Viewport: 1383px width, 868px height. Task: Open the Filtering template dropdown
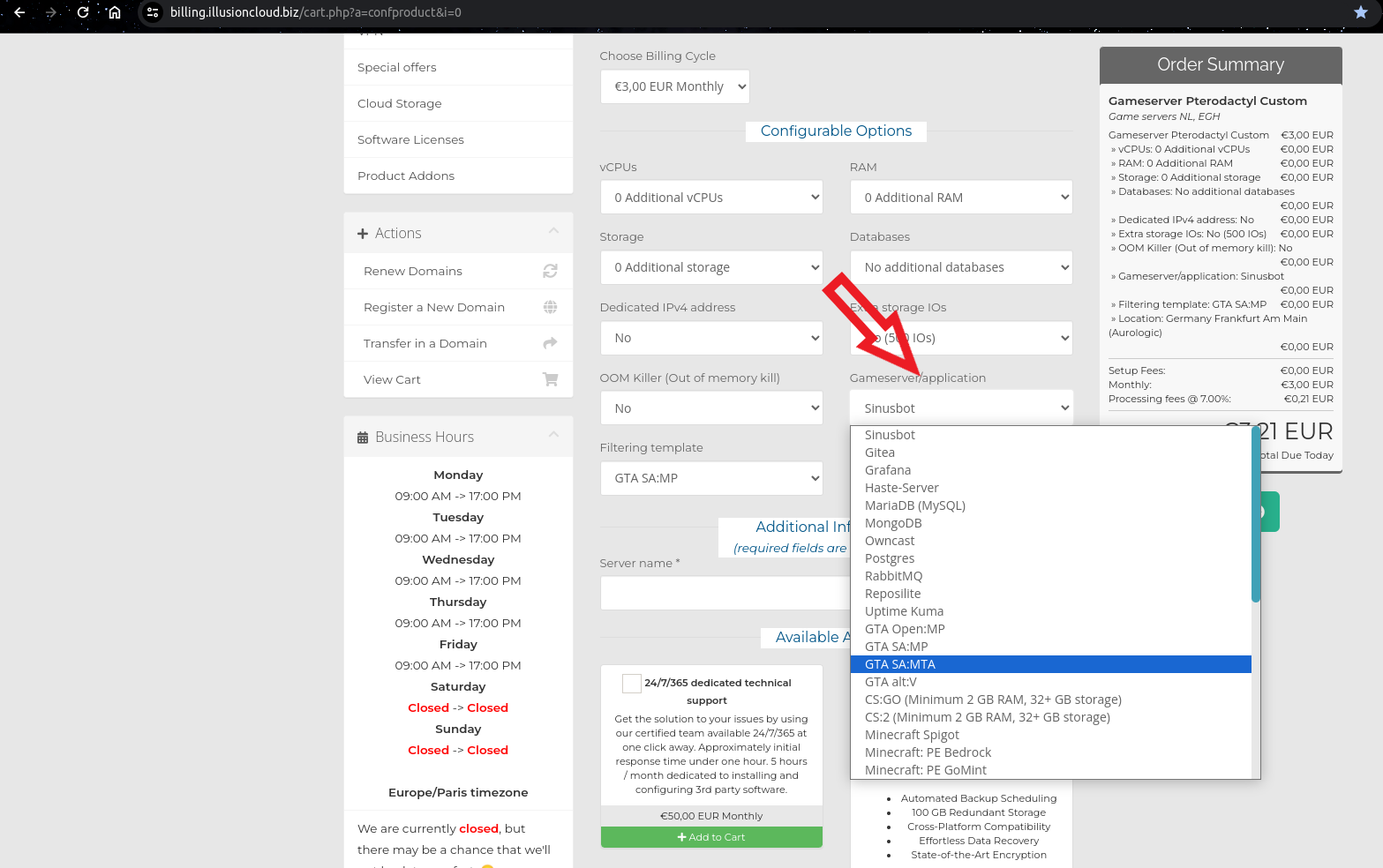click(x=711, y=478)
